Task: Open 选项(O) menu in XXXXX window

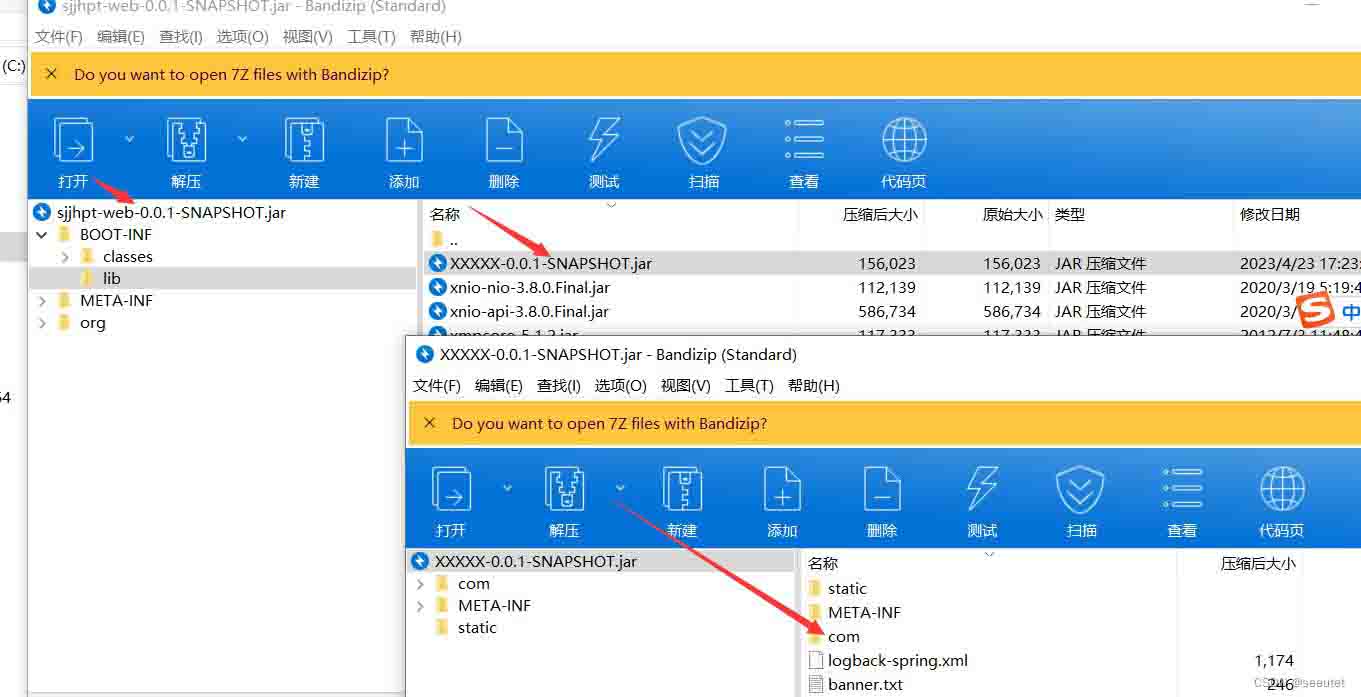Action: (620, 386)
